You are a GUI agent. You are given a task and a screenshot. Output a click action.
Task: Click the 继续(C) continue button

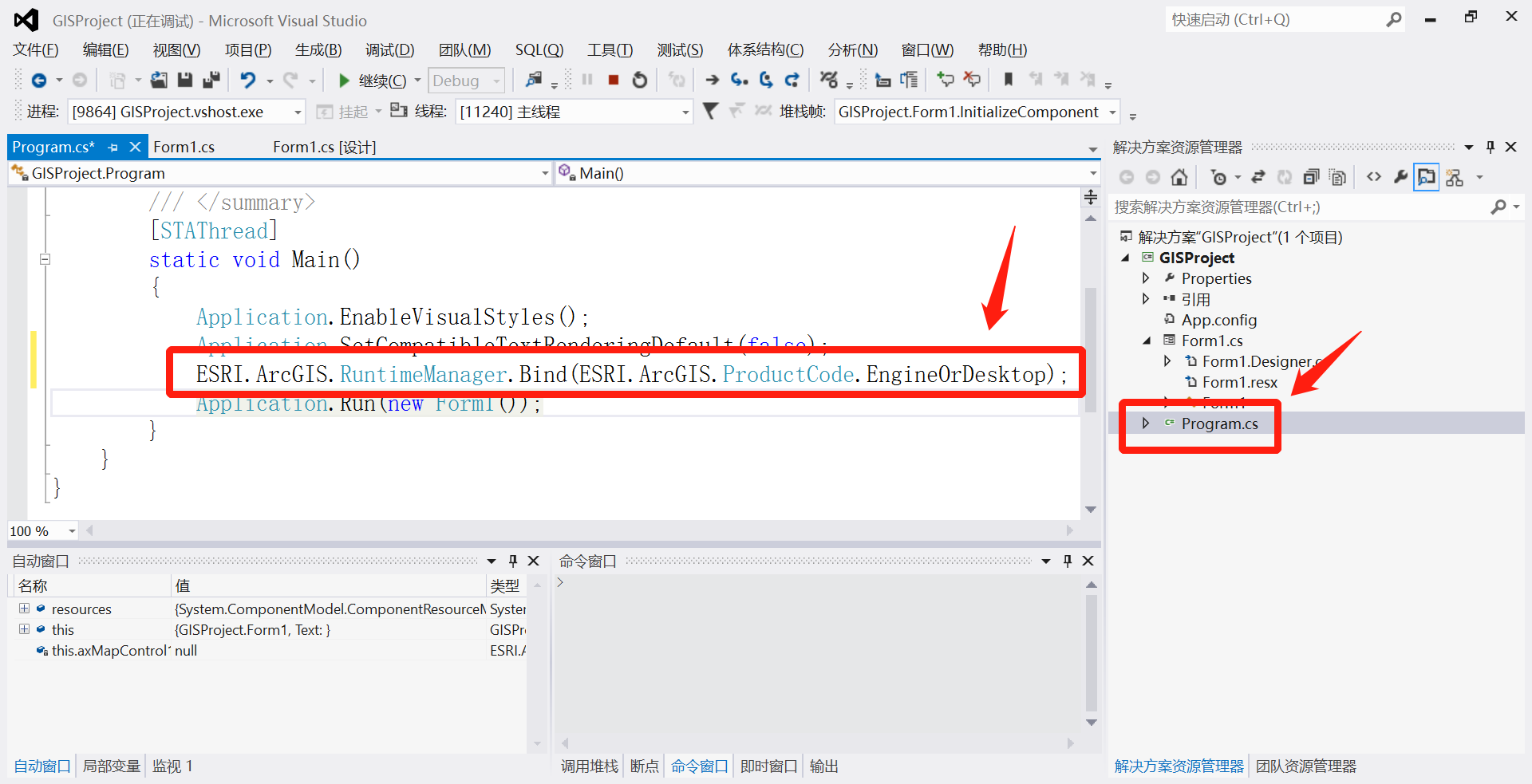[375, 80]
